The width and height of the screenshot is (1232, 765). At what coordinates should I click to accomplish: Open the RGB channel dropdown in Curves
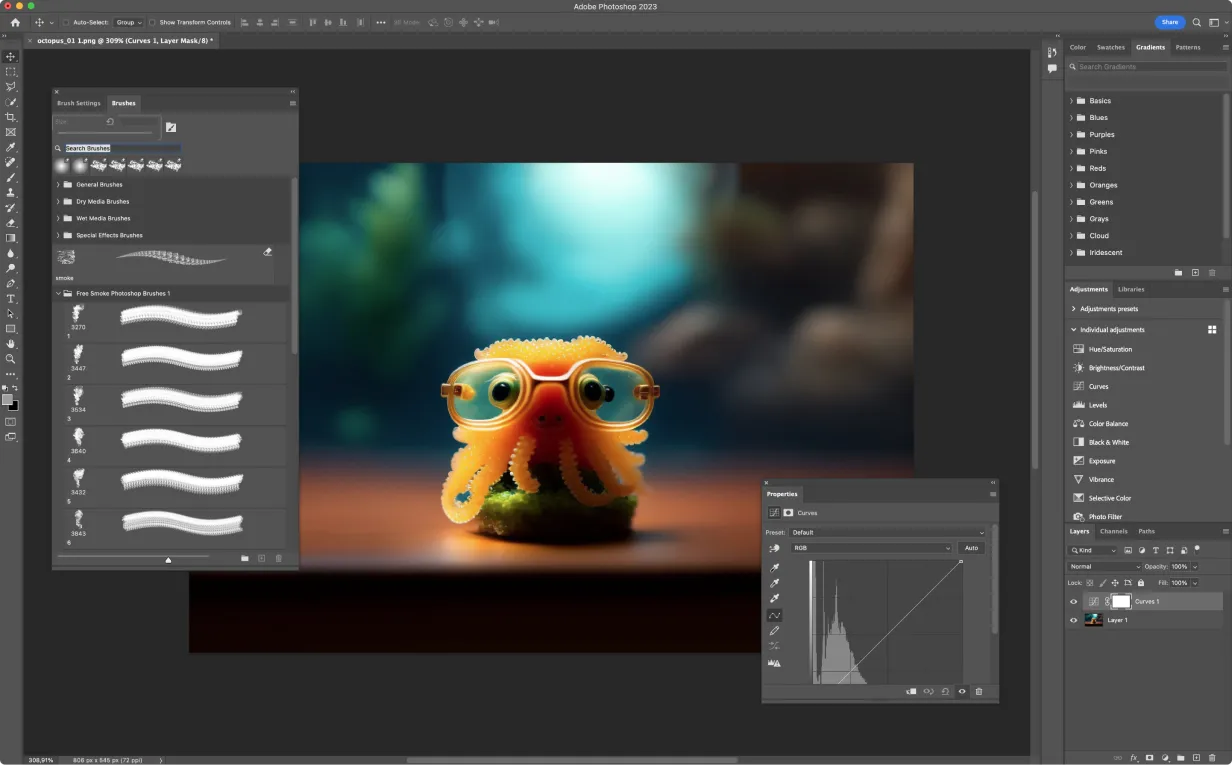(x=870, y=548)
